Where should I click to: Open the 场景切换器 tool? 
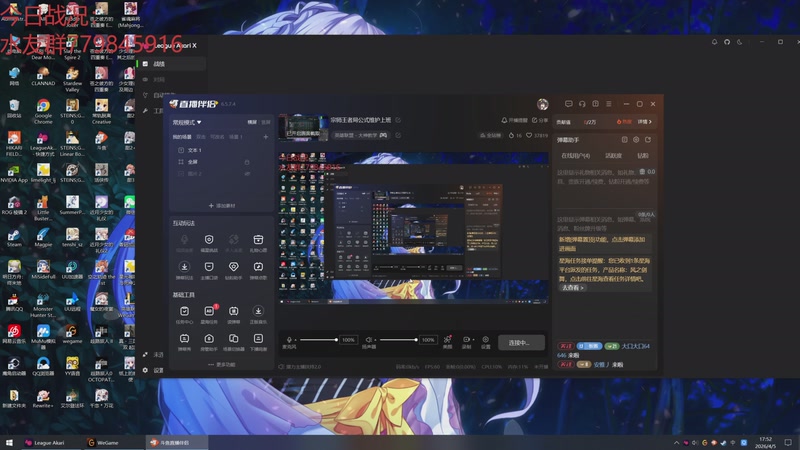coord(233,342)
